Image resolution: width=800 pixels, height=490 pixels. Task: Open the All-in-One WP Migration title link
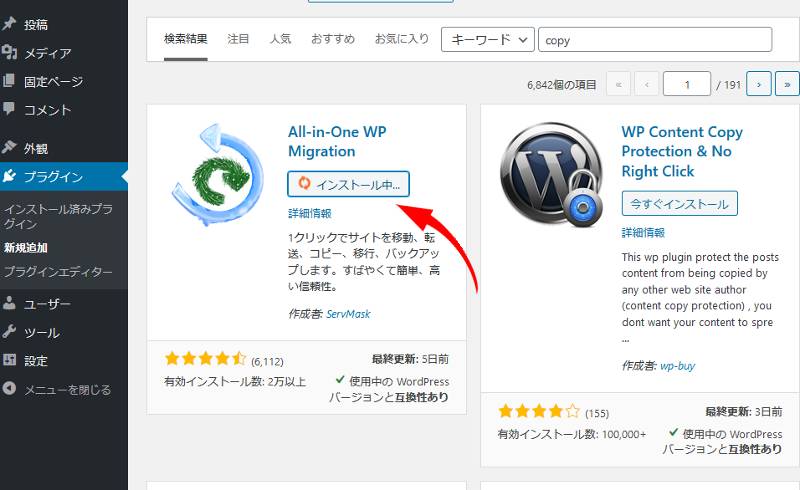337,141
